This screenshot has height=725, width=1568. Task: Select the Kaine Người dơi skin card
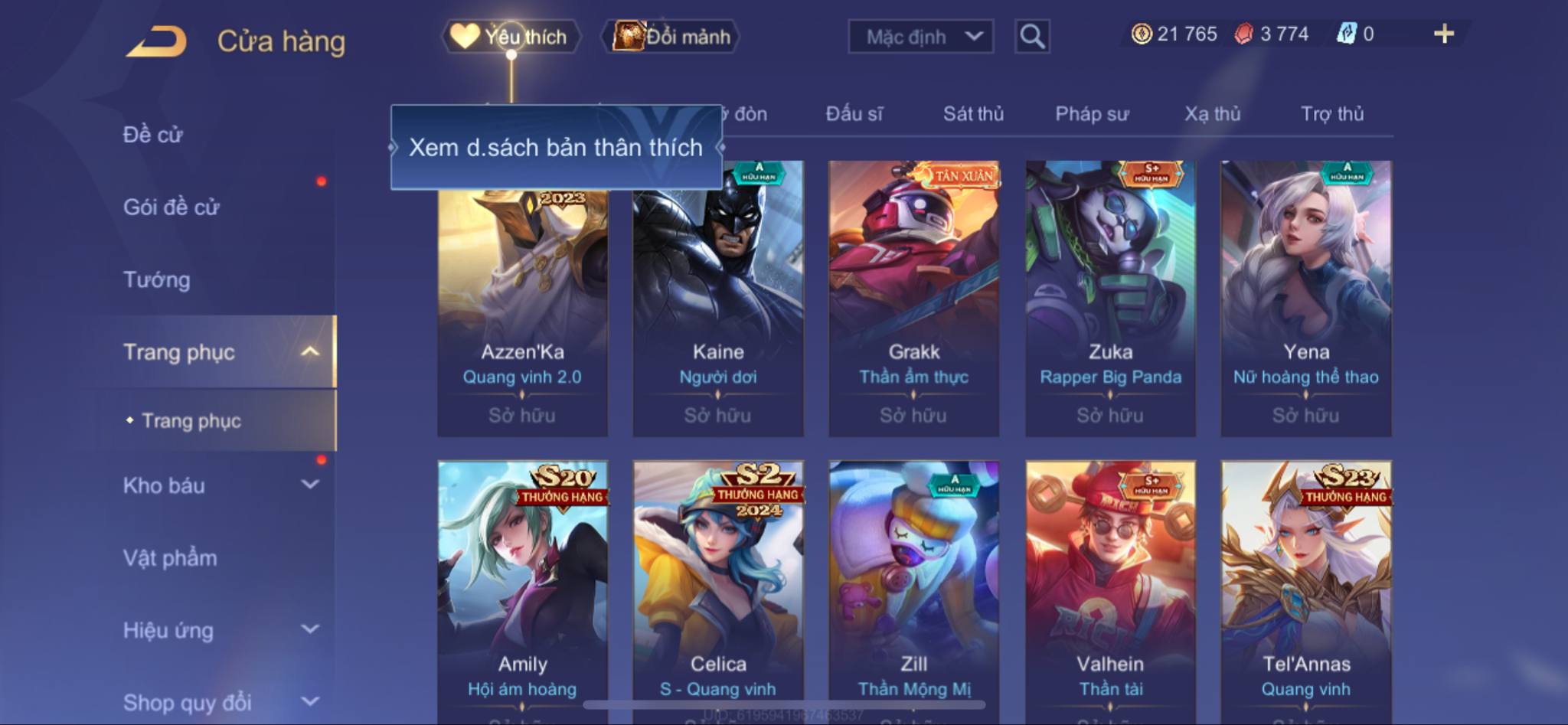718,299
